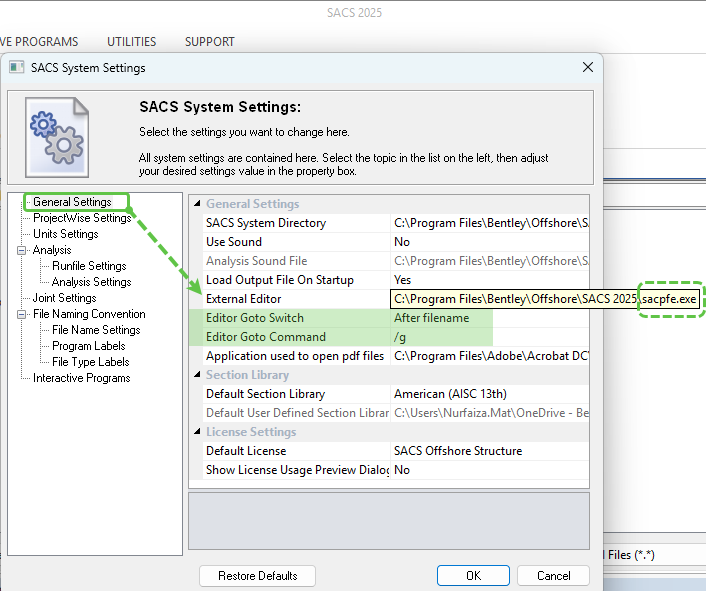706x591 pixels.
Task: Choose Interactive Programs tree item
Action: point(81,378)
